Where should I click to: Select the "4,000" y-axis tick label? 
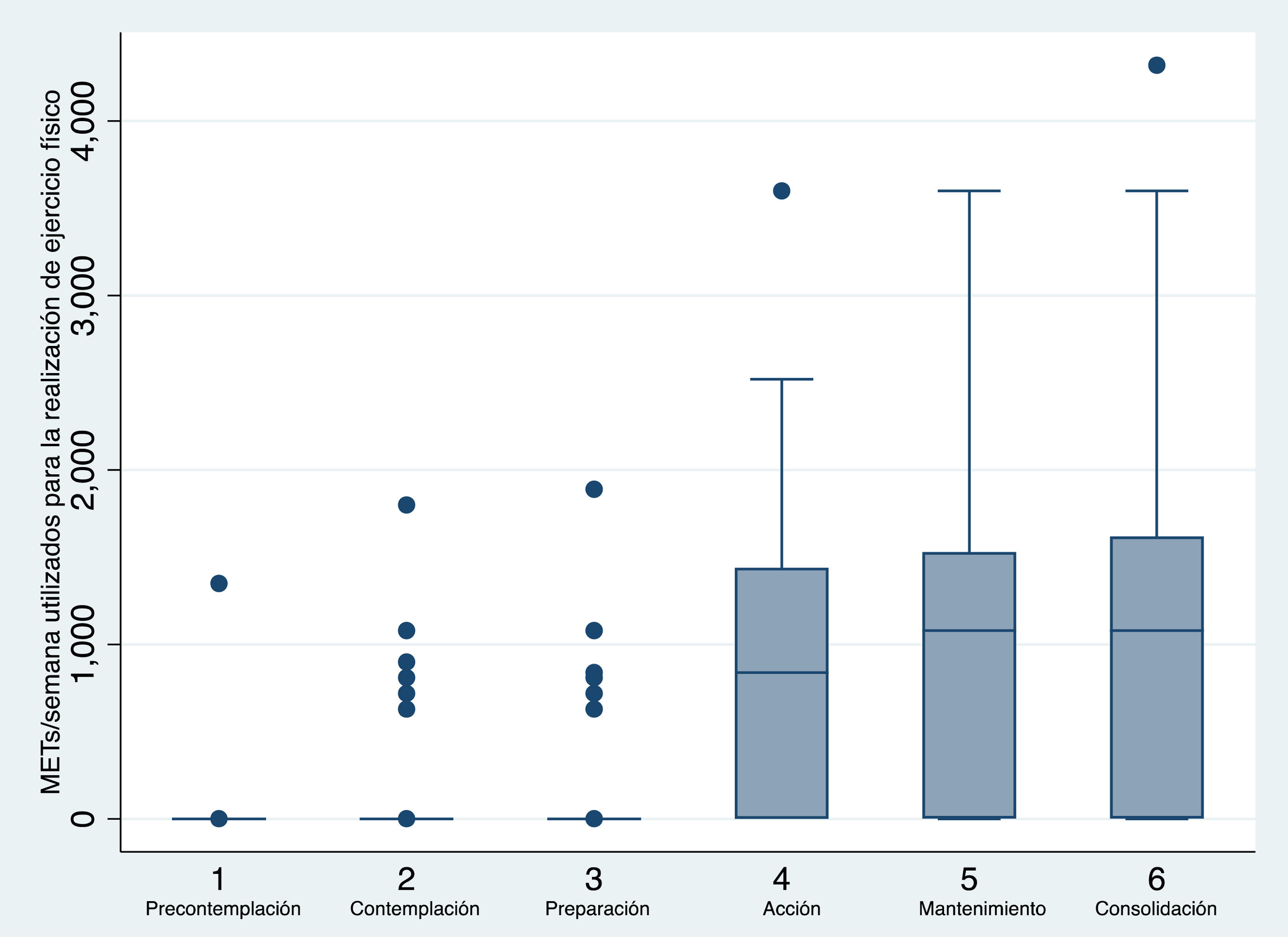[x=84, y=121]
